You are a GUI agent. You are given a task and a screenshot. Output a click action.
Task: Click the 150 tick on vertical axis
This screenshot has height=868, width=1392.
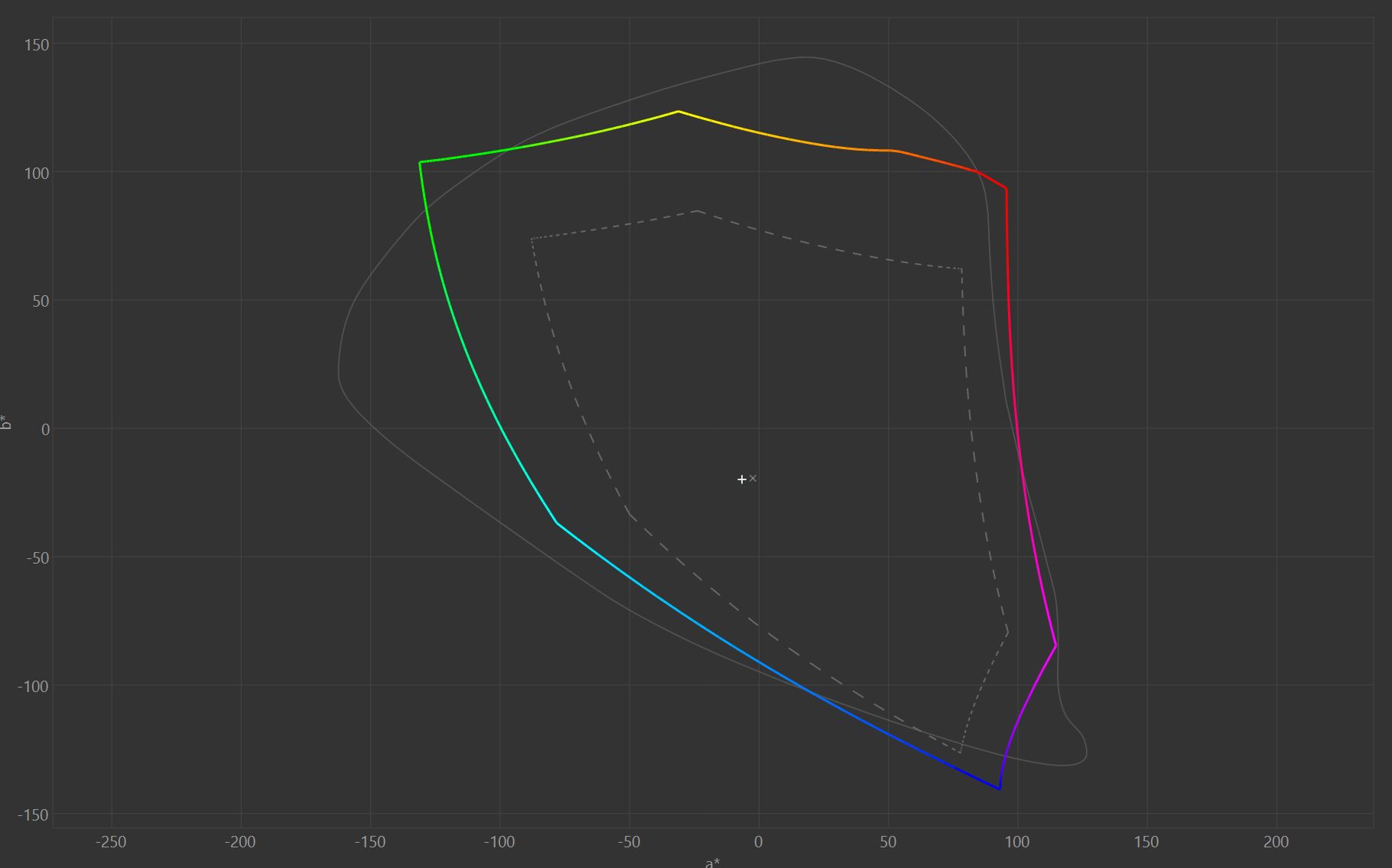click(37, 45)
